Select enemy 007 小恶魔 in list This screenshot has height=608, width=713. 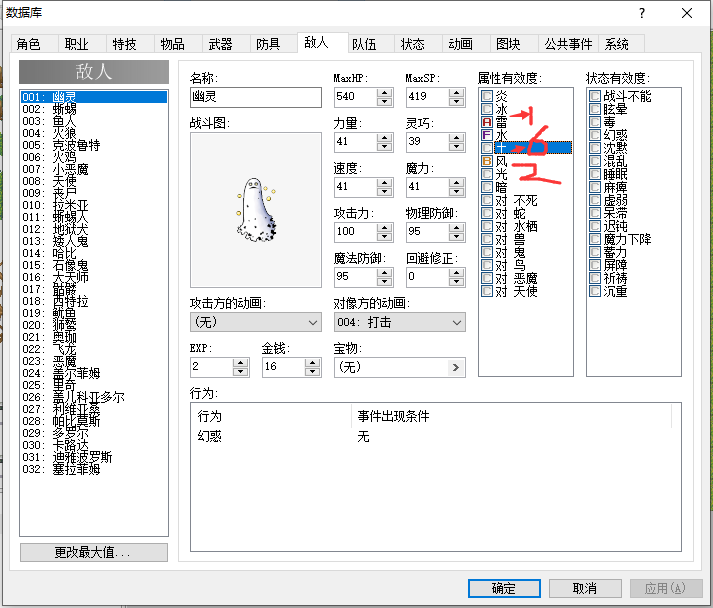(94, 169)
